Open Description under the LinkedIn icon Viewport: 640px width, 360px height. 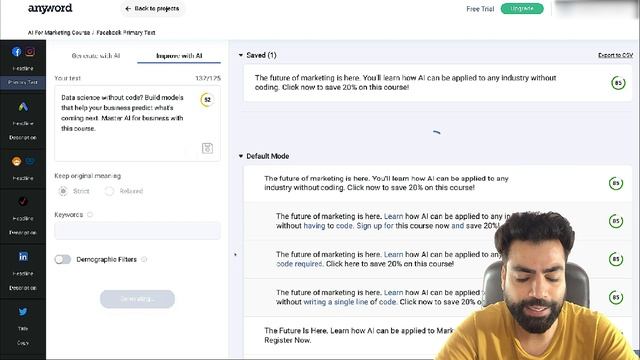click(x=23, y=288)
